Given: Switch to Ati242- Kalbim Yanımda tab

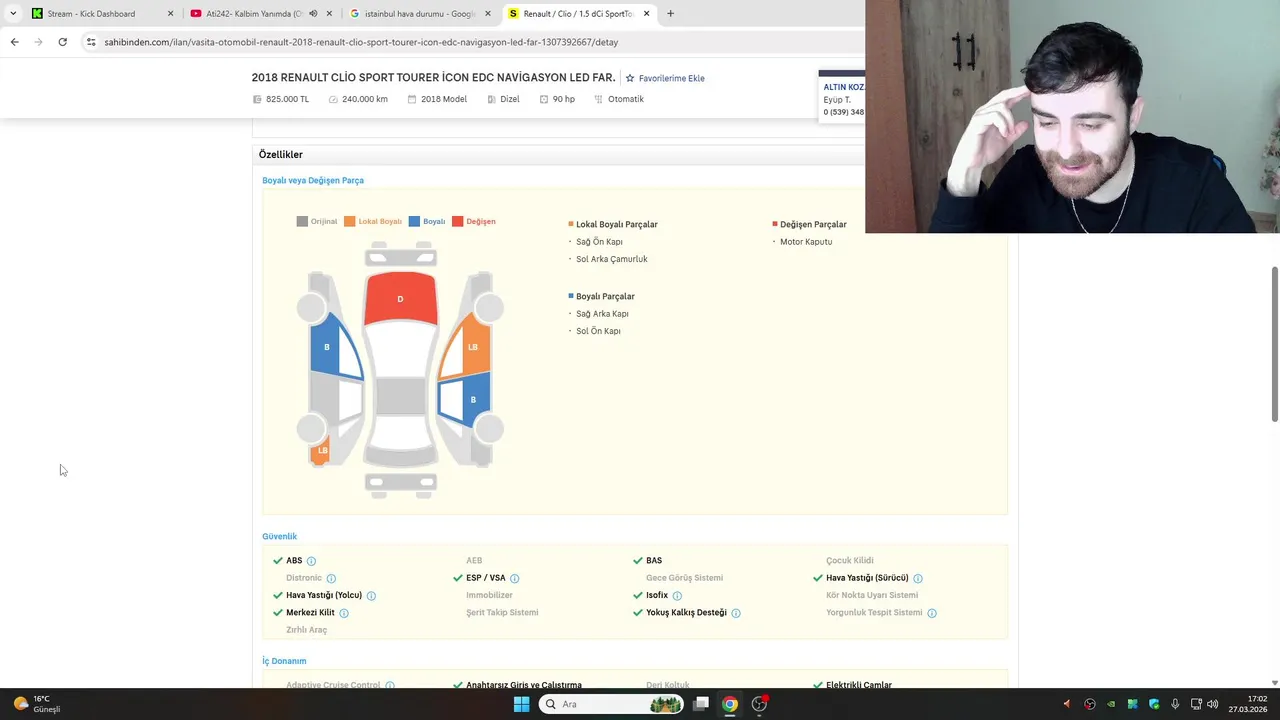Looking at the screenshot, I should point(261,14).
